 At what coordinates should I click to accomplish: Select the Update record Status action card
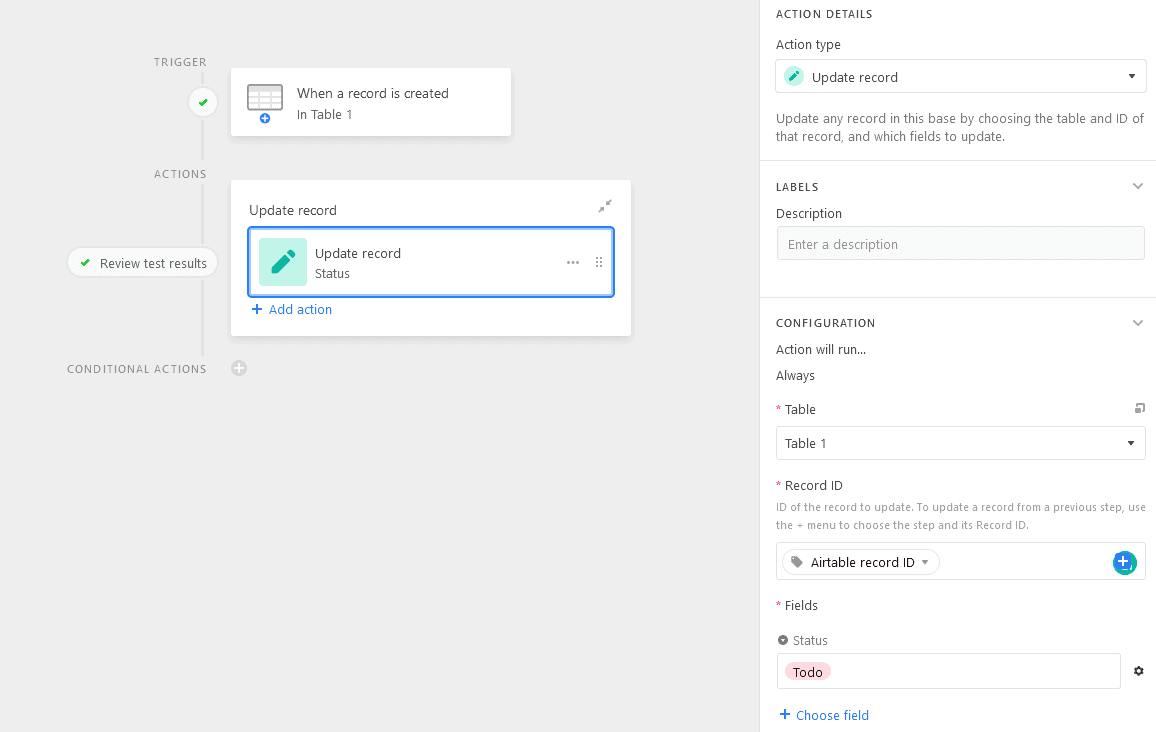(431, 262)
